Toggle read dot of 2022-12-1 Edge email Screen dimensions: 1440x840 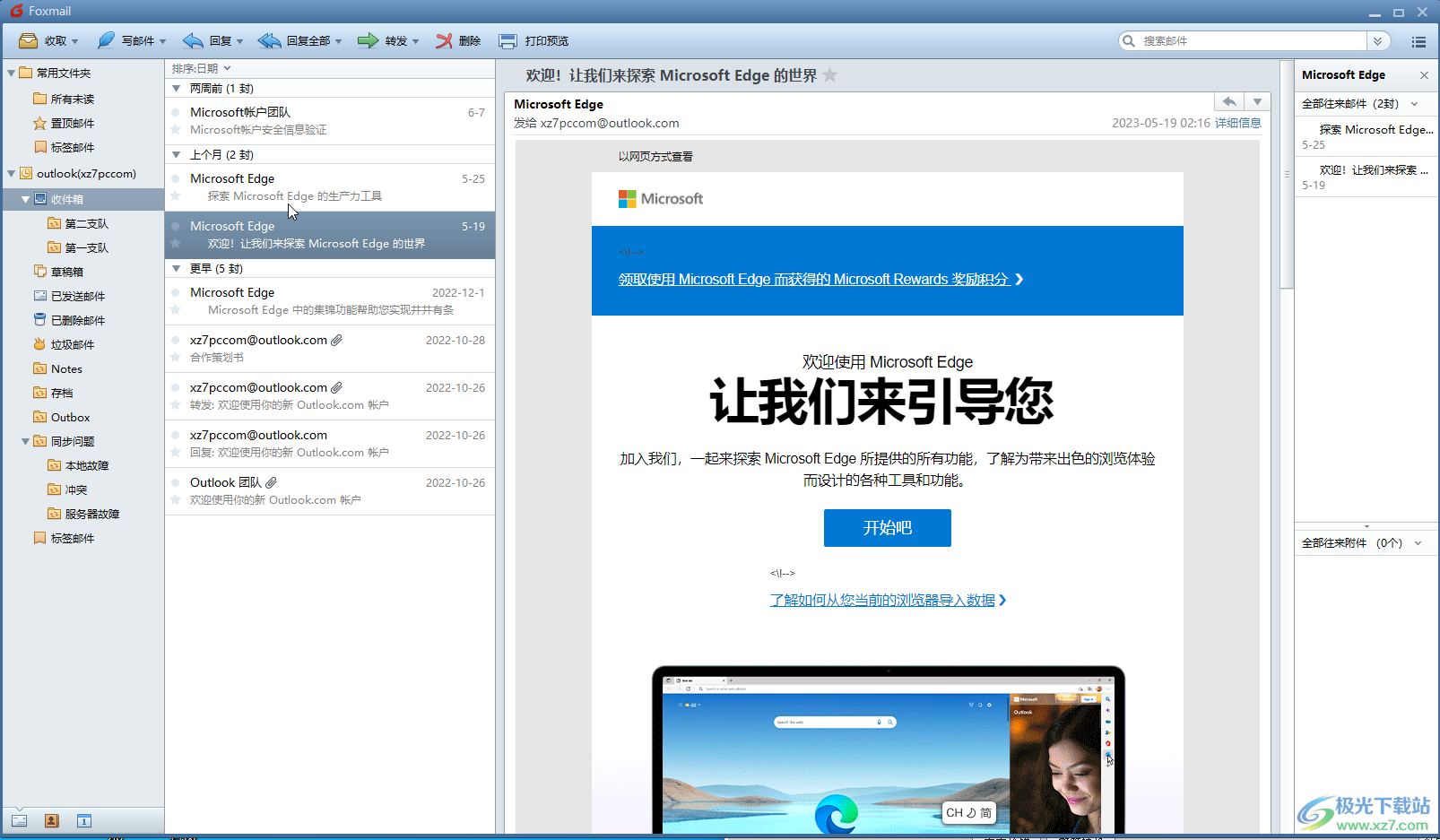(176, 292)
